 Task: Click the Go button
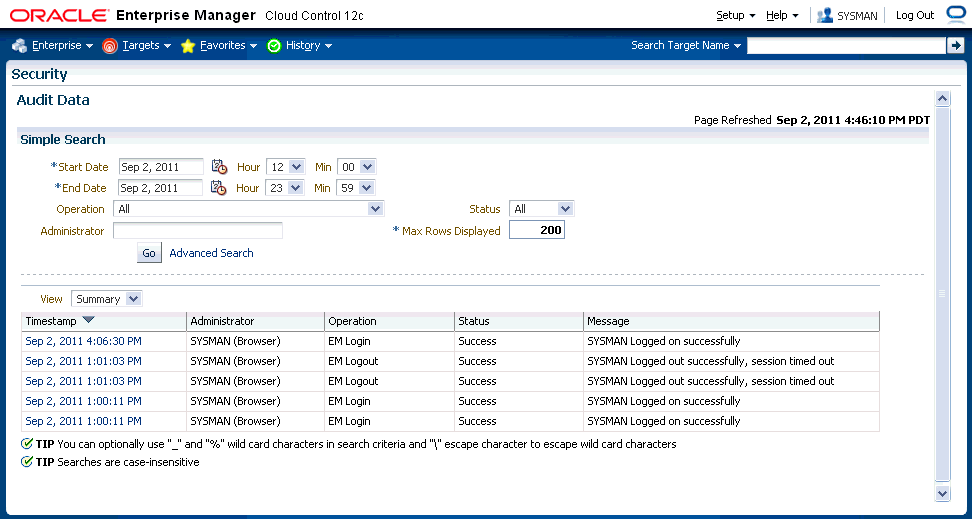[x=149, y=253]
